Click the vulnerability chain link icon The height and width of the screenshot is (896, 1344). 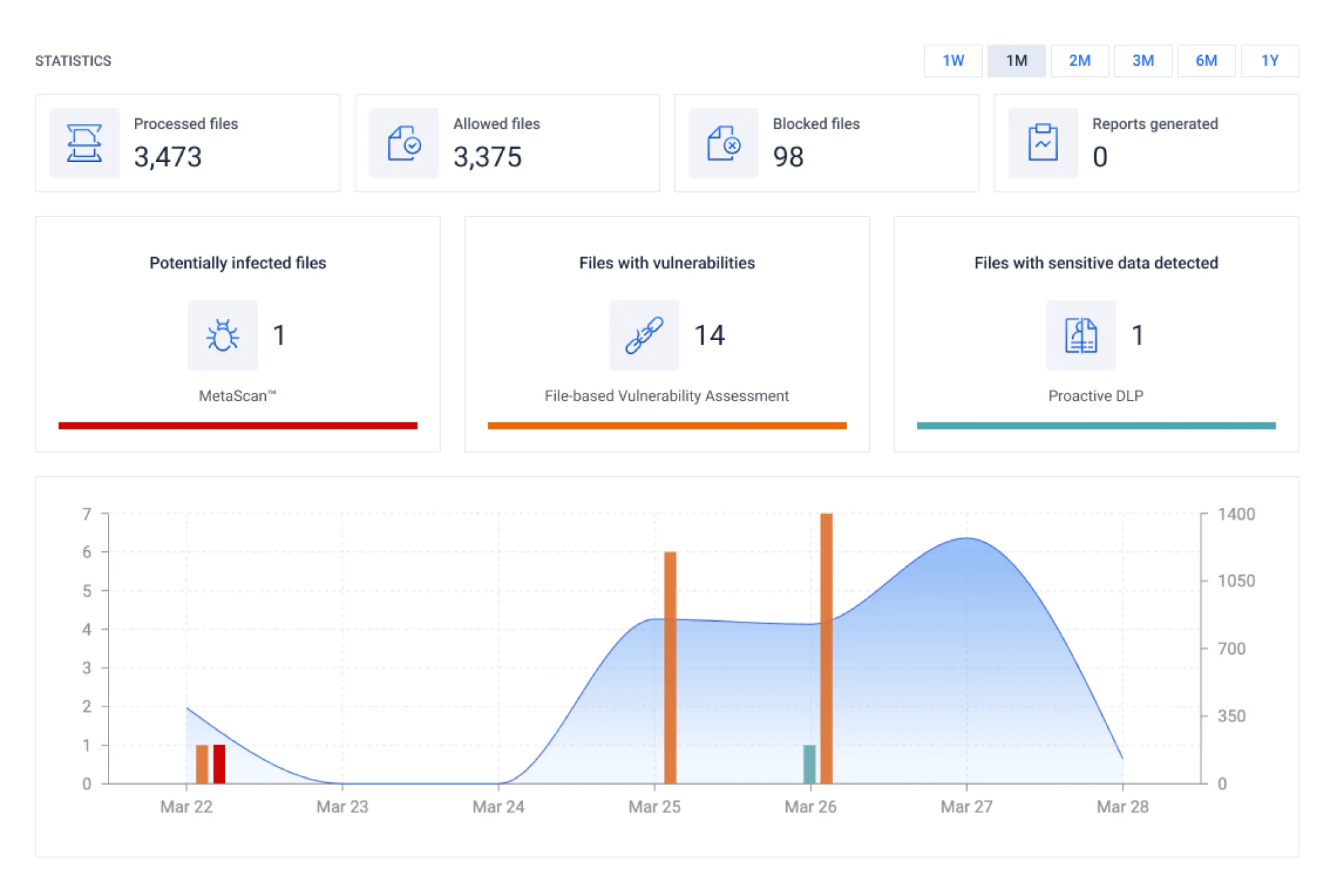coord(643,336)
